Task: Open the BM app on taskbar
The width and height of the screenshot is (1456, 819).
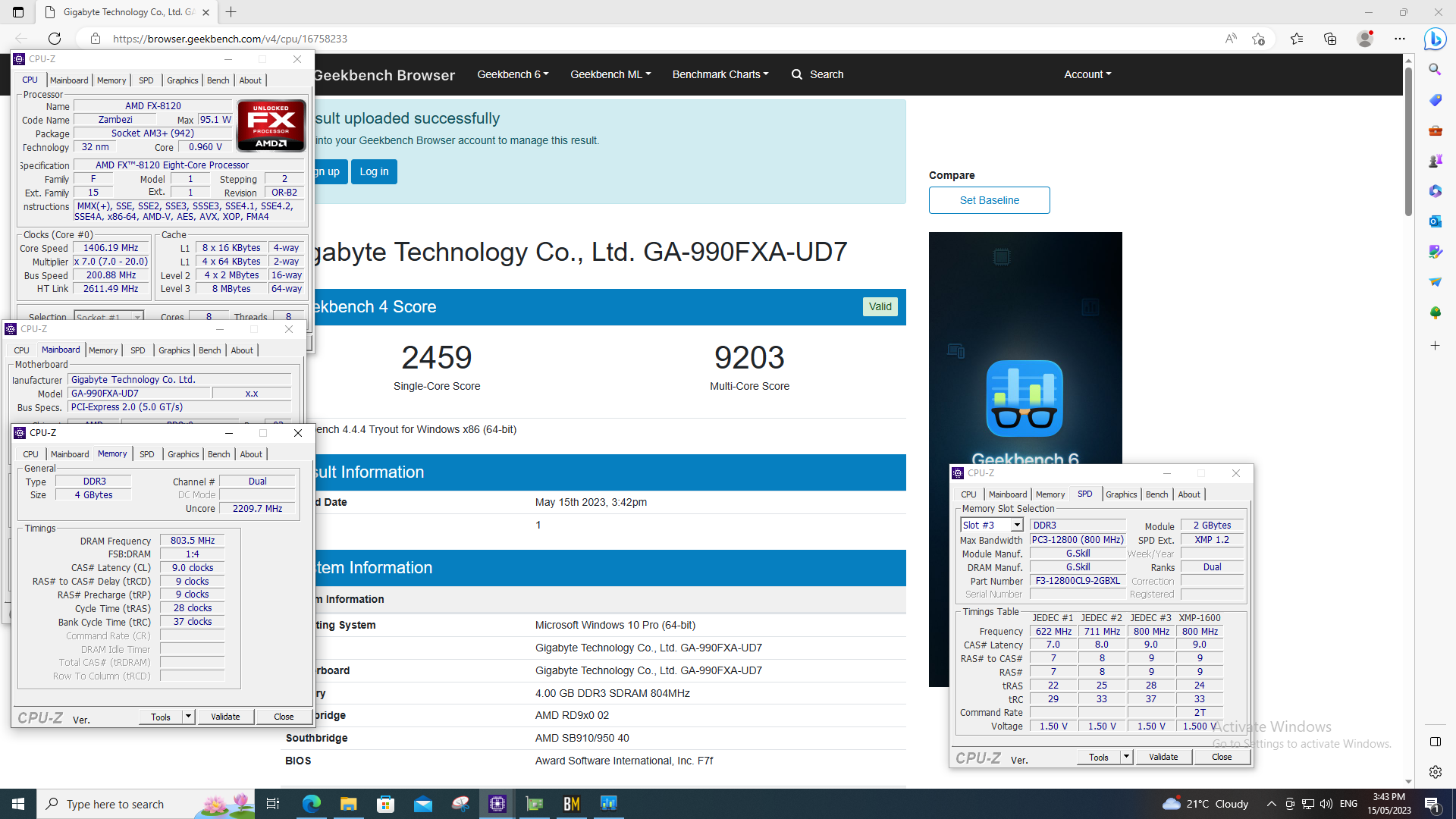Action: 572,804
